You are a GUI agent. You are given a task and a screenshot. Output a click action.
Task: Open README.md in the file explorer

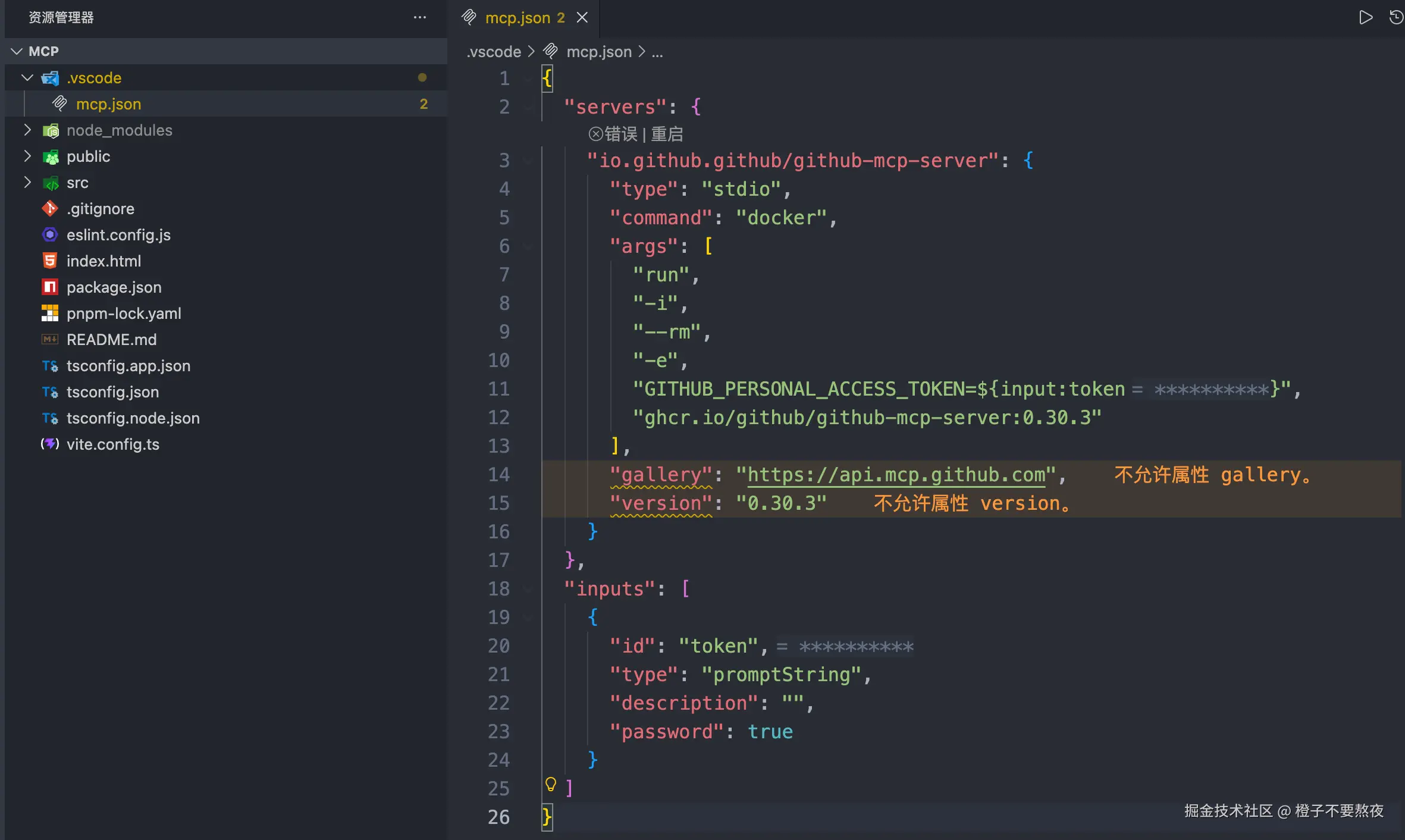coord(112,340)
